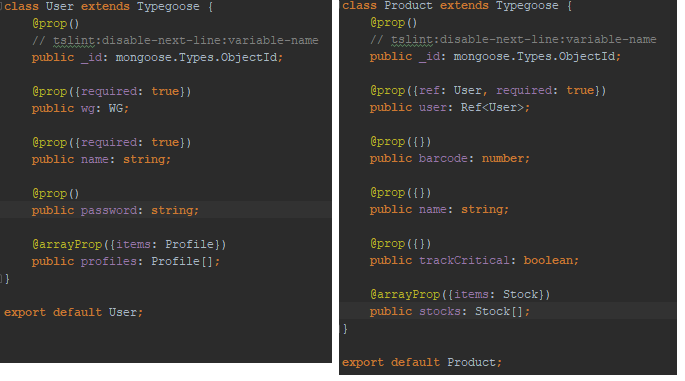Click 'public name: string;' in the Product class
Screen dimensions: 685x381
(x=439, y=210)
